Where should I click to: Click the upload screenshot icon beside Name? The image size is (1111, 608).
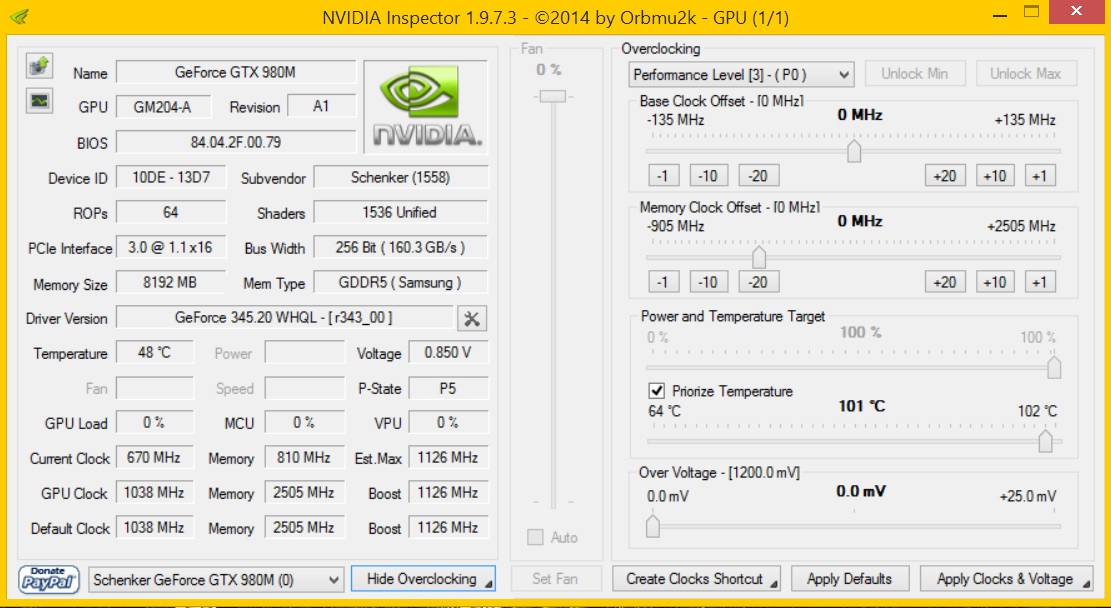click(x=40, y=66)
